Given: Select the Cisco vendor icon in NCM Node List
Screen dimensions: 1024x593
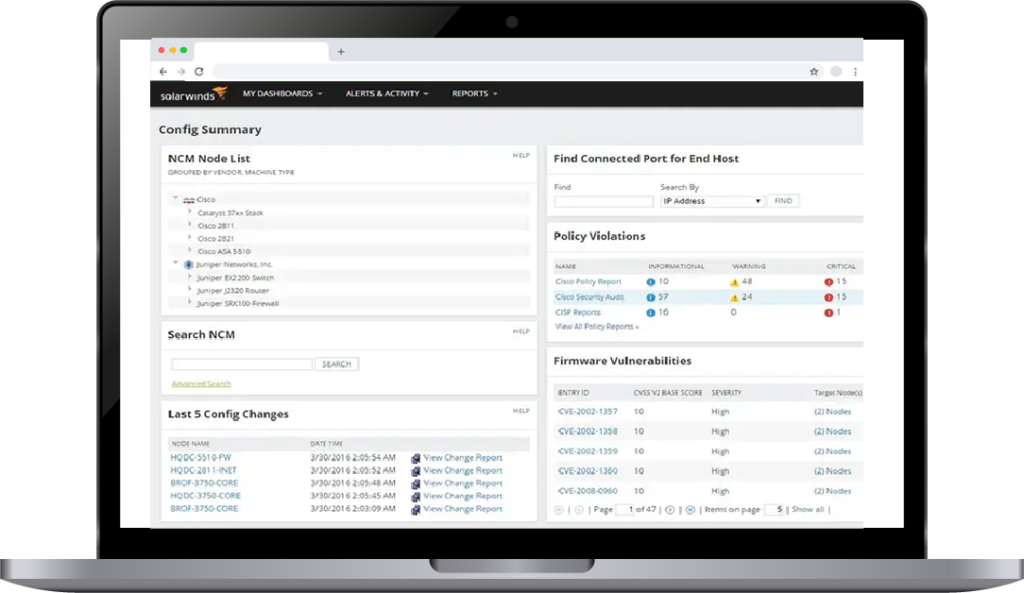Looking at the screenshot, I should 187,198.
